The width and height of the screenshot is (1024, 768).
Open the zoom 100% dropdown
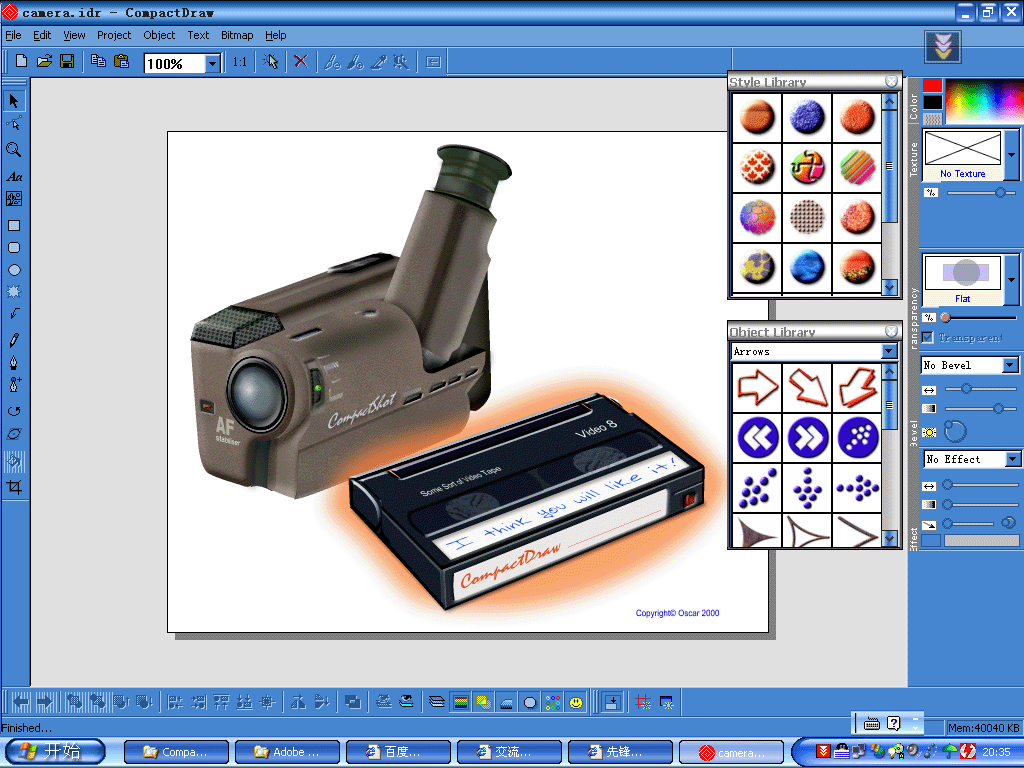click(x=212, y=63)
